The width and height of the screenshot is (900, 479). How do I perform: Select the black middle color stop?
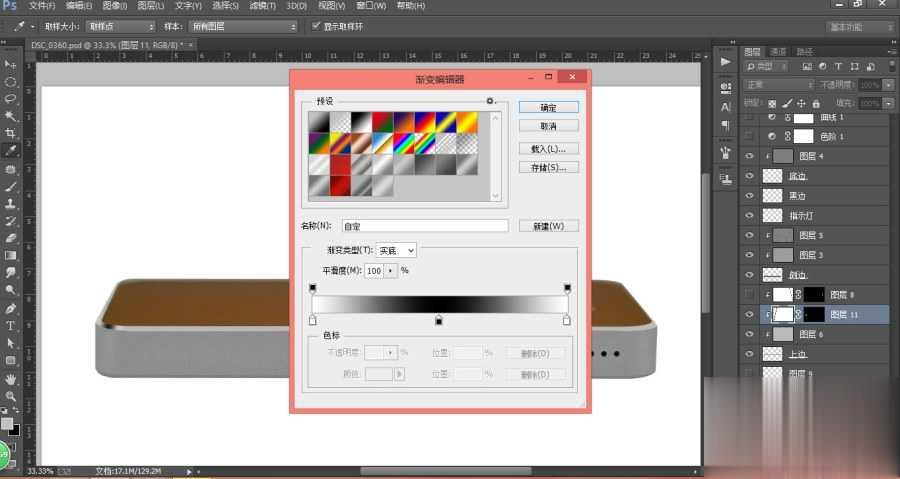tap(438, 320)
